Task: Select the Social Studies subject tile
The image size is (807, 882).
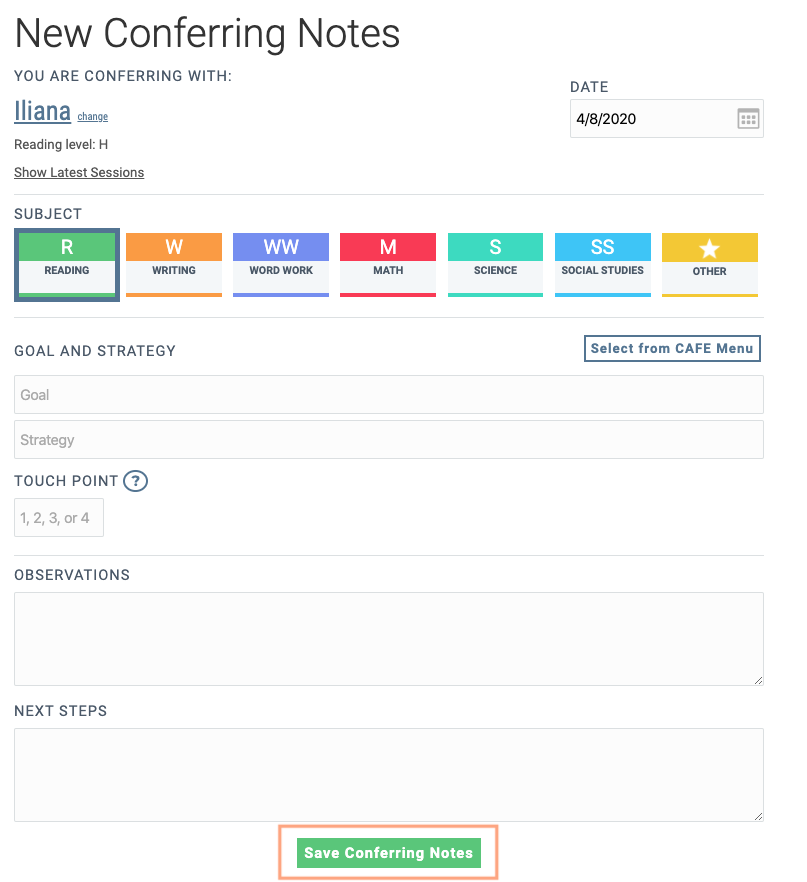Action: [x=602, y=263]
